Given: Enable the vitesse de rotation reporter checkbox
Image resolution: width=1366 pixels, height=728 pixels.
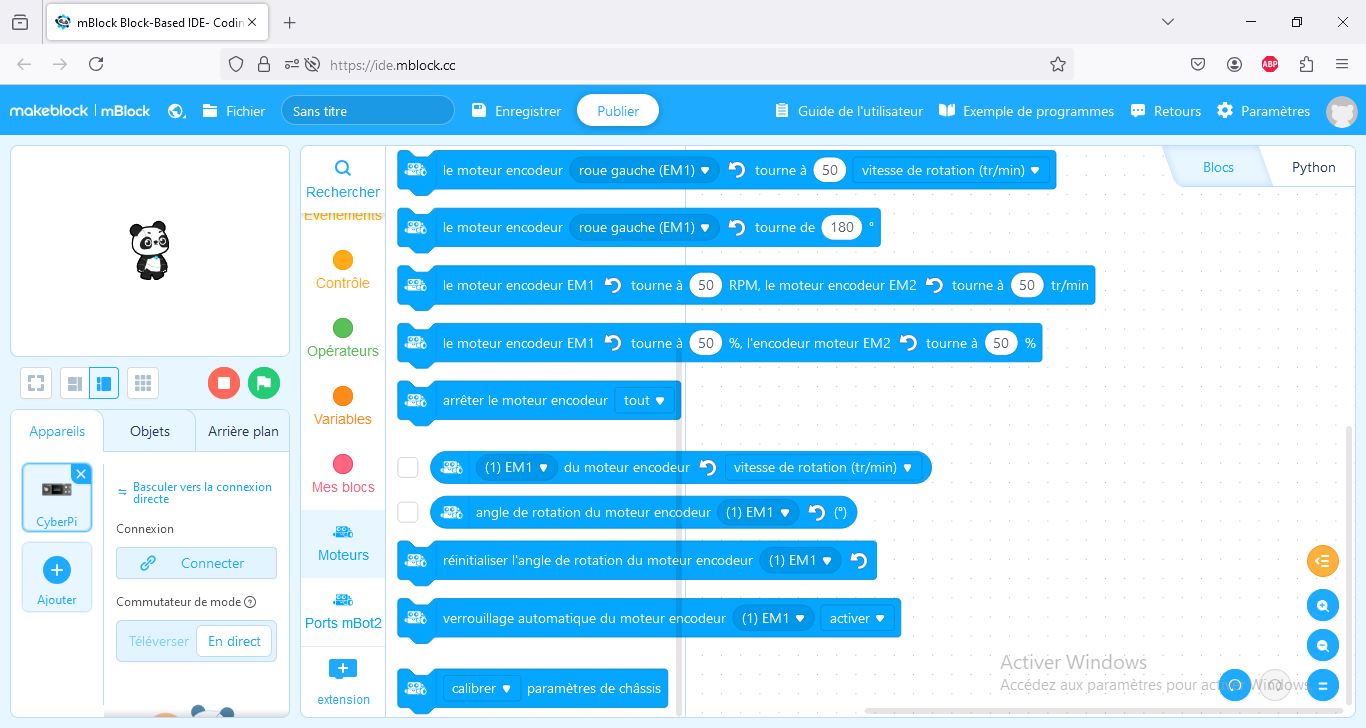Looking at the screenshot, I should point(408,467).
